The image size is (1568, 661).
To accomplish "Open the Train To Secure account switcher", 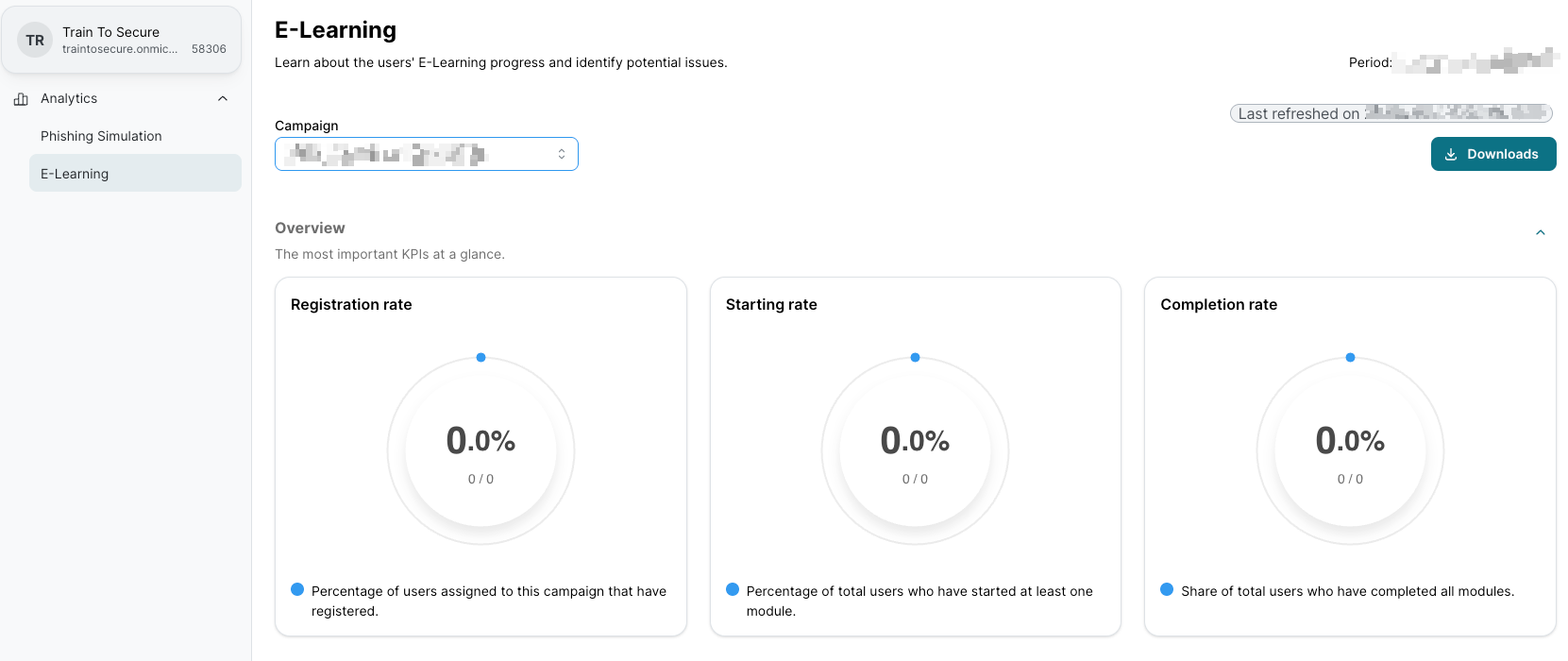I will tap(122, 40).
